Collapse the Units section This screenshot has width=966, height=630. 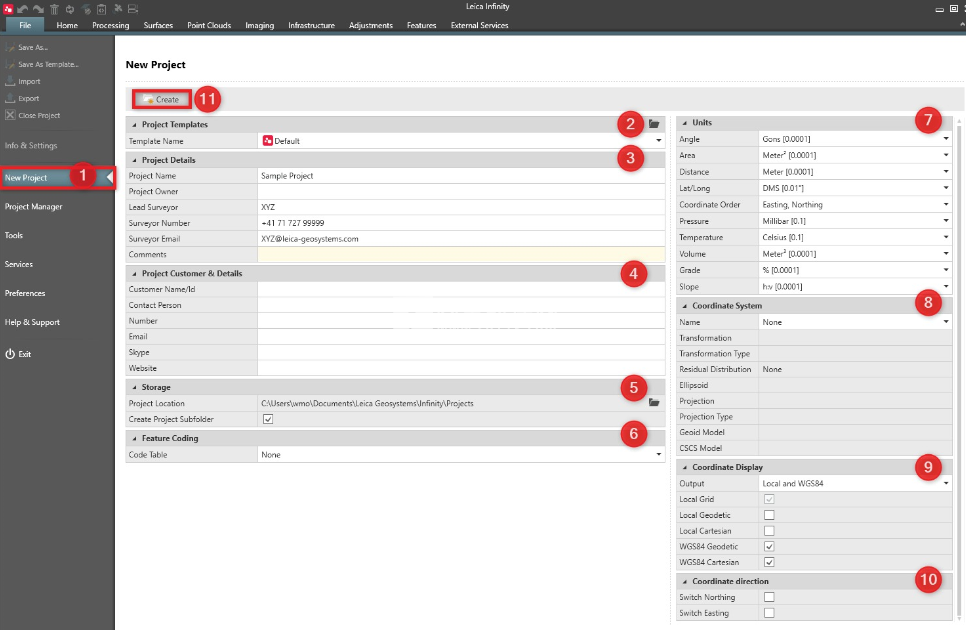[684, 123]
